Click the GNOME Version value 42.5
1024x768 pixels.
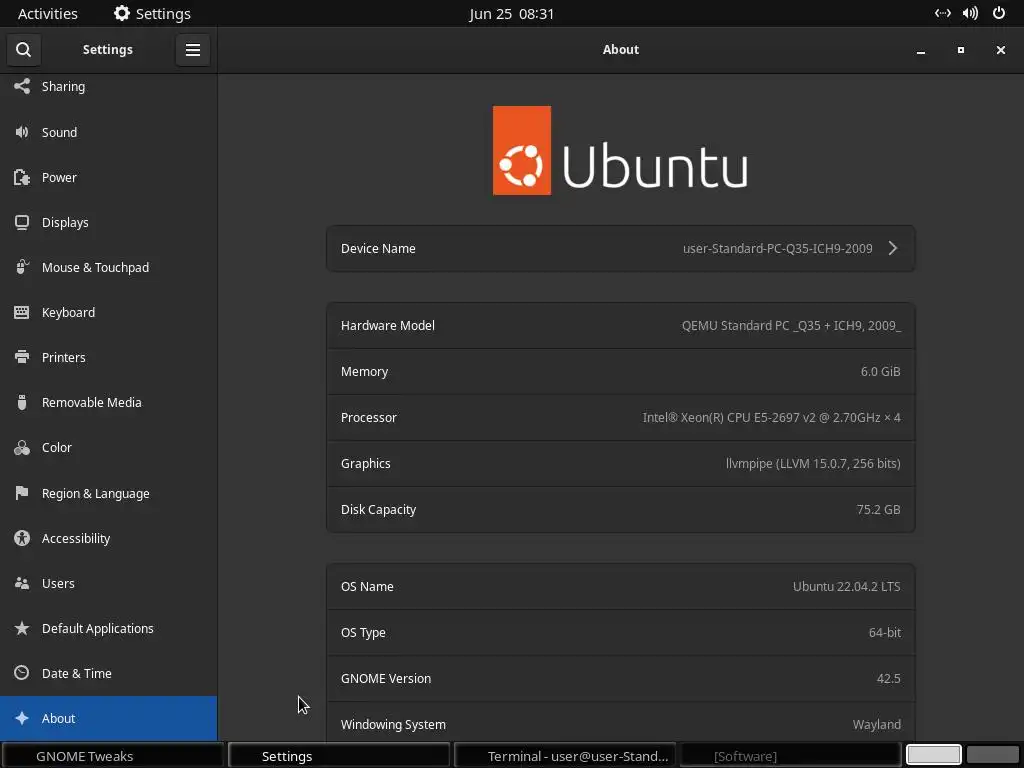[888, 678]
